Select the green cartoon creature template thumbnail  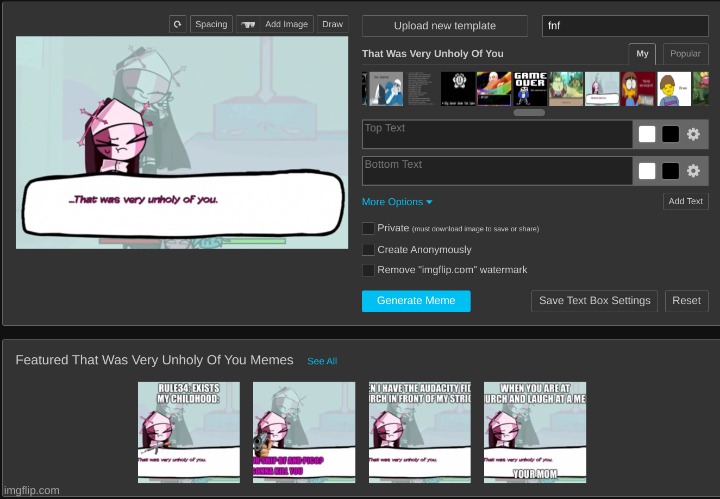(x=566, y=89)
